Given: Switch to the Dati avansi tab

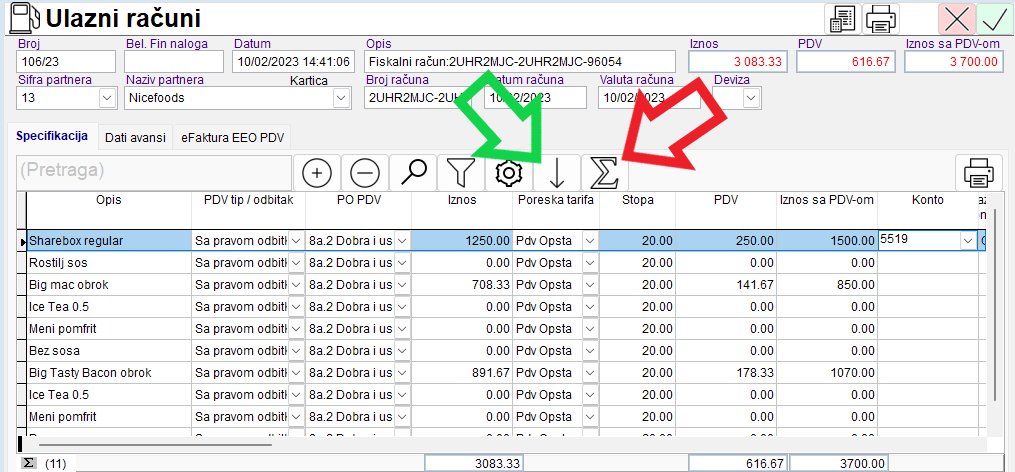Looking at the screenshot, I should click(135, 137).
